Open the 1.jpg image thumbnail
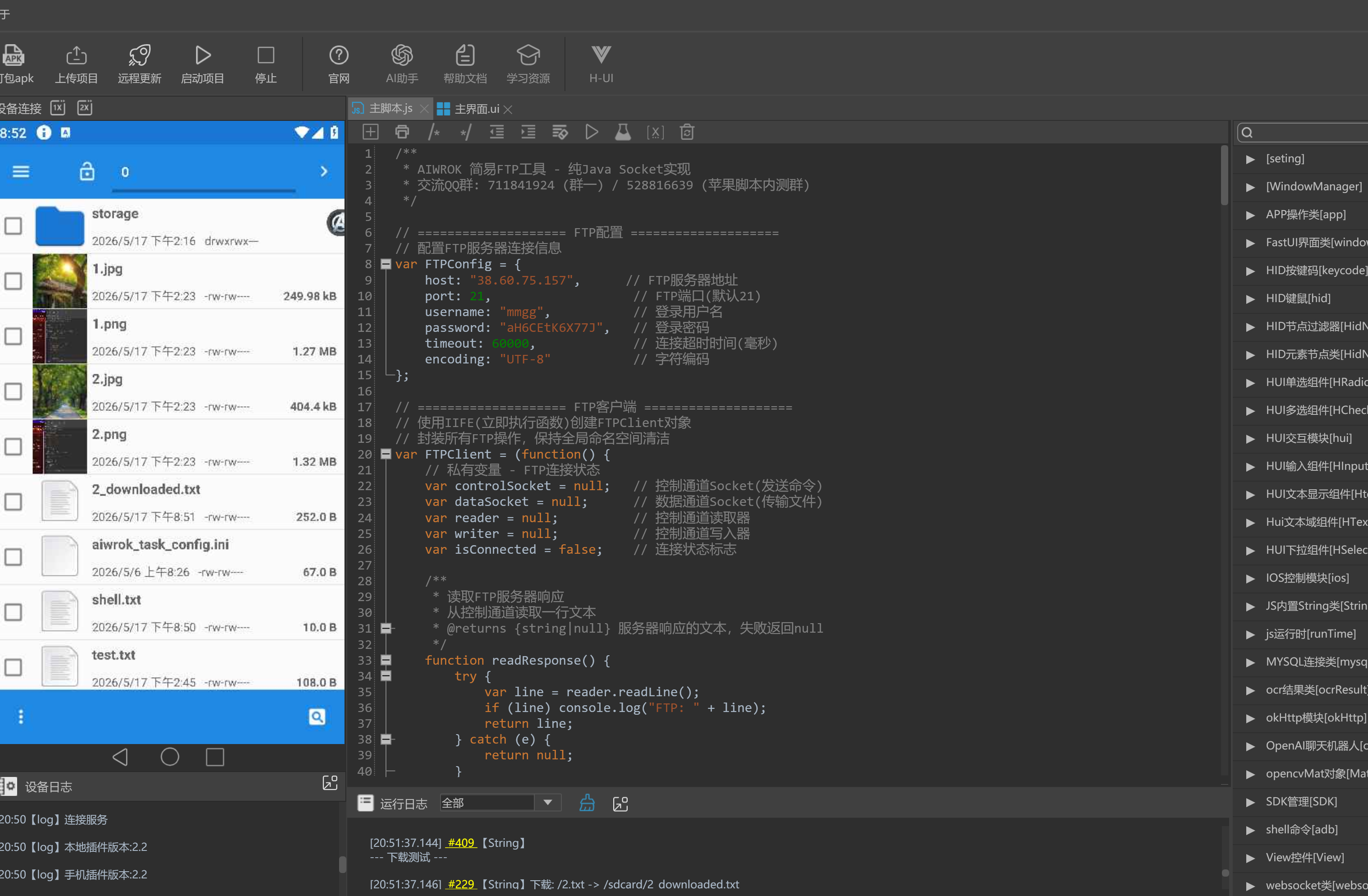The width and height of the screenshot is (1368, 896). (x=60, y=281)
